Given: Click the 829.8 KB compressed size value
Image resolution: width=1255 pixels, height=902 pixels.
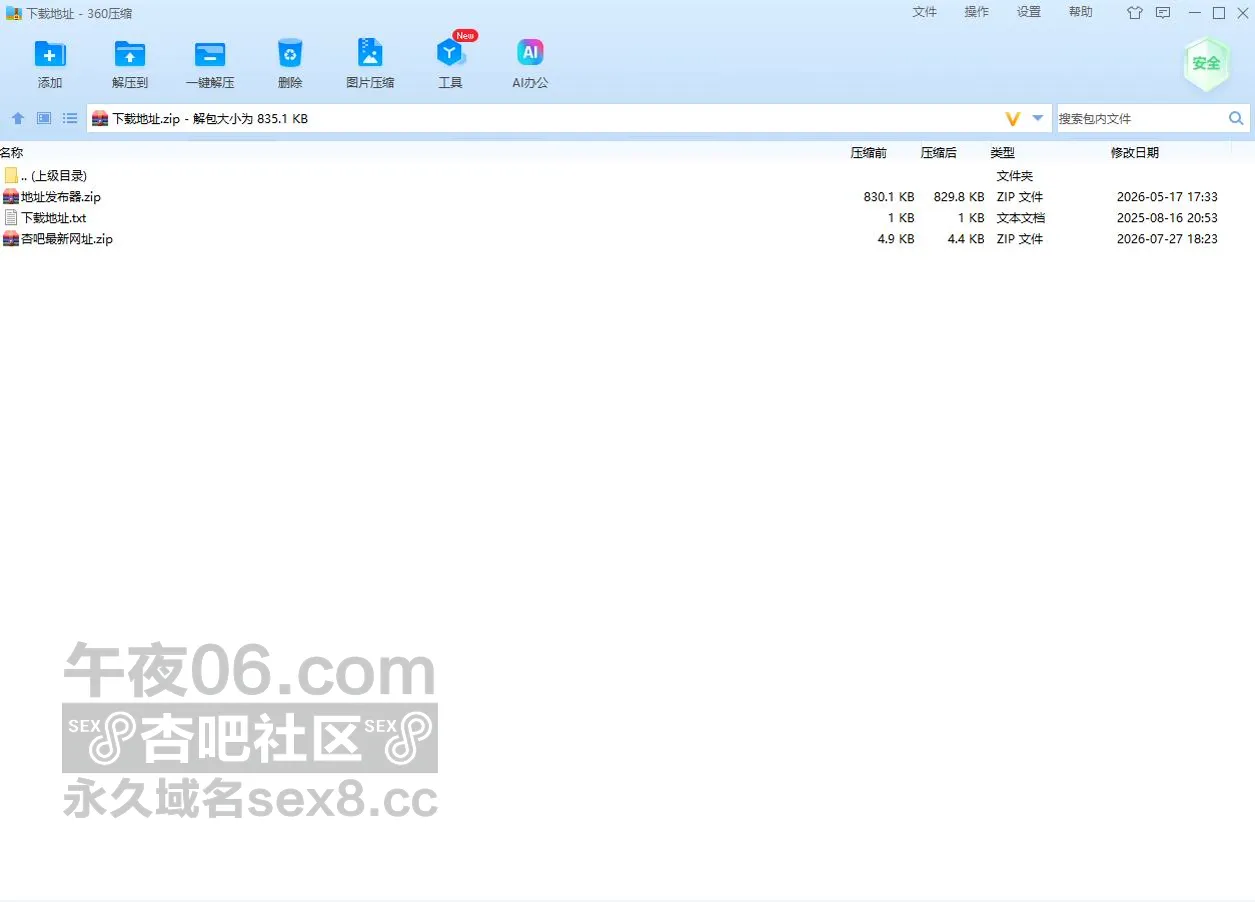Looking at the screenshot, I should tap(959, 197).
